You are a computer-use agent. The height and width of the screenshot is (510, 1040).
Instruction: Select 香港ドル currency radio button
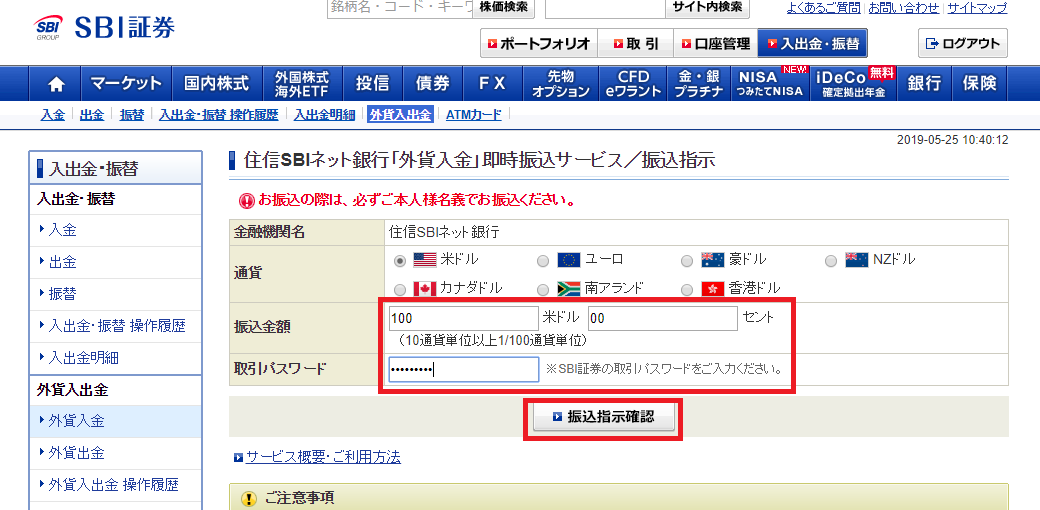point(687,290)
